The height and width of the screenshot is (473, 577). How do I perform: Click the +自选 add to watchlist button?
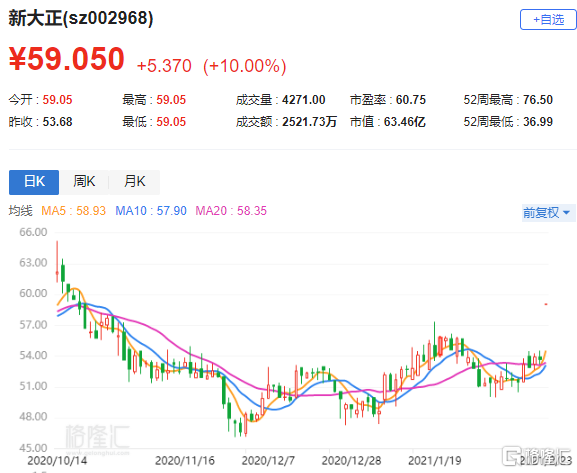click(x=548, y=19)
